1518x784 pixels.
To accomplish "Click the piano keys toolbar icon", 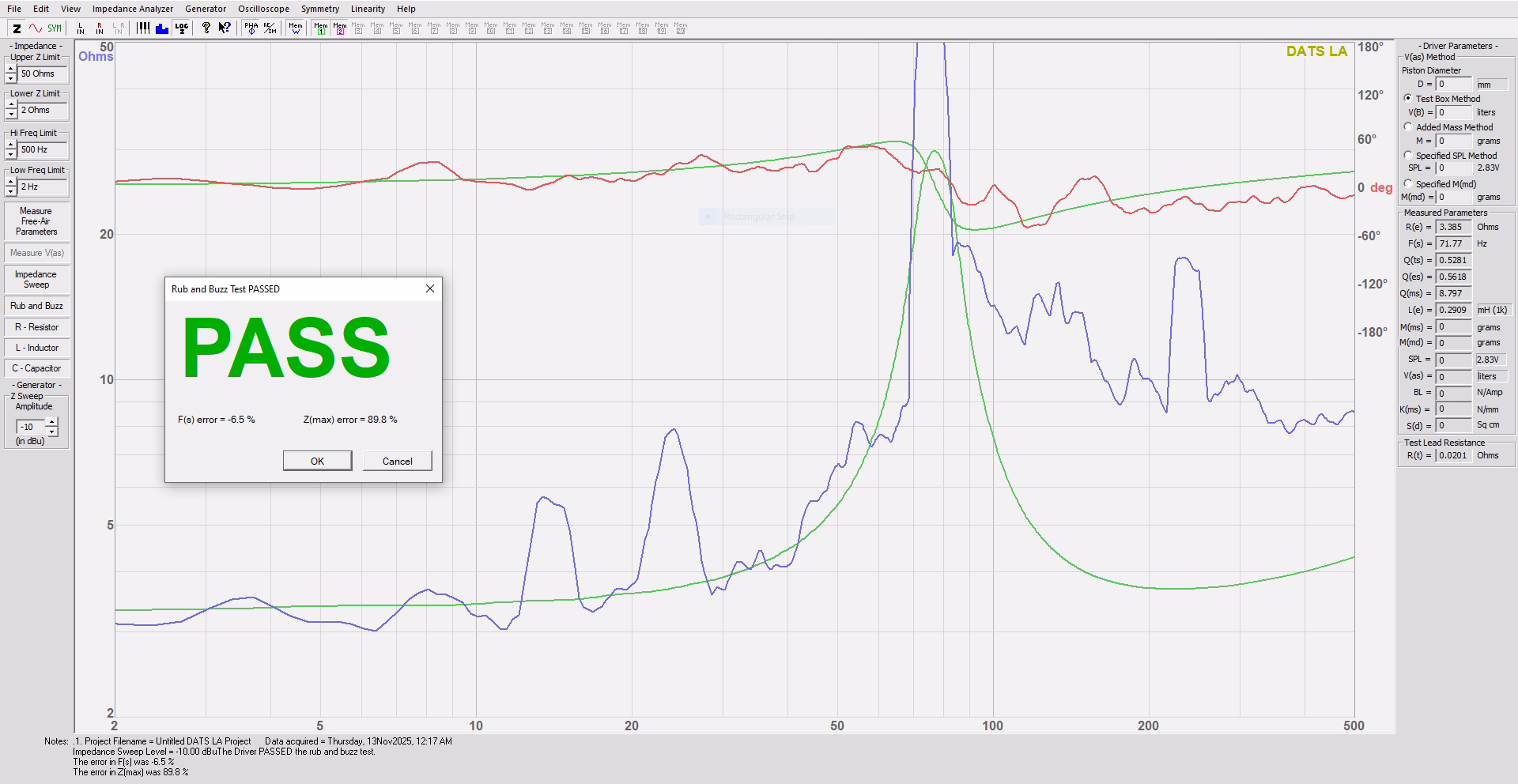I will 143,28.
